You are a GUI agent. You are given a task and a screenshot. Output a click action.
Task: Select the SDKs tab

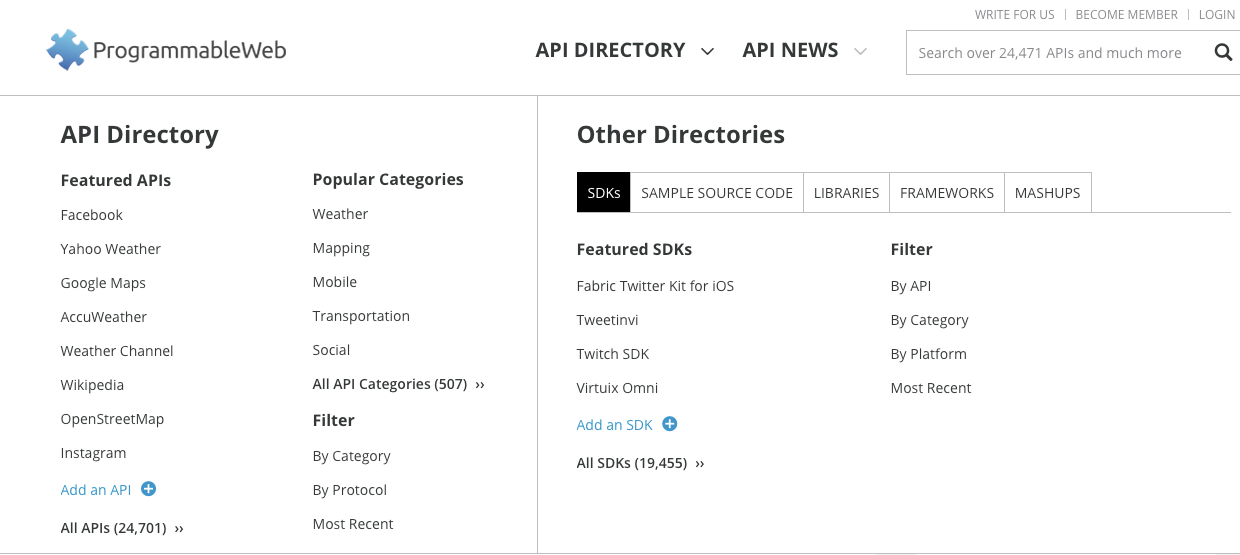point(604,193)
